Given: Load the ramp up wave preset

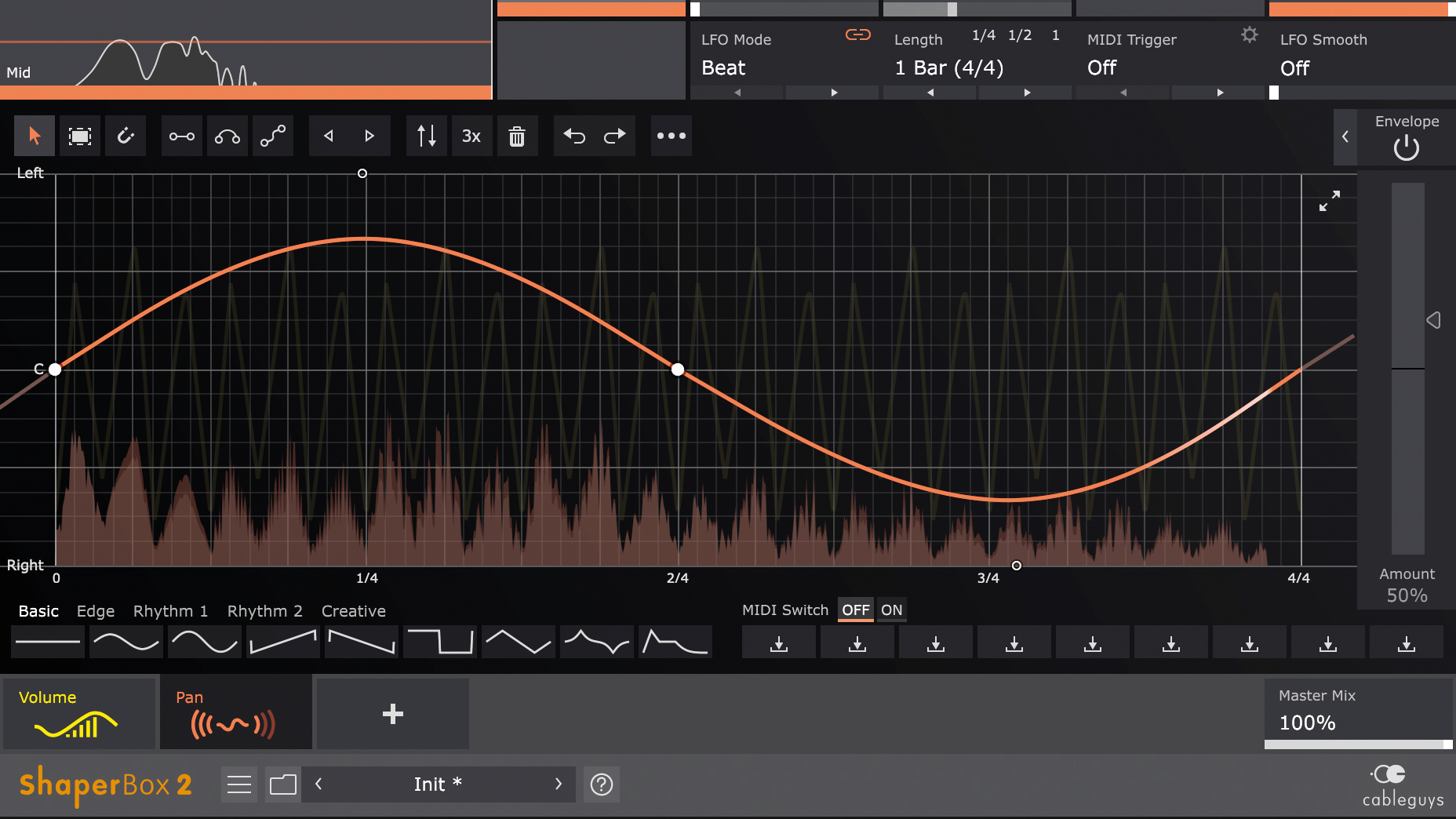Looking at the screenshot, I should point(283,642).
